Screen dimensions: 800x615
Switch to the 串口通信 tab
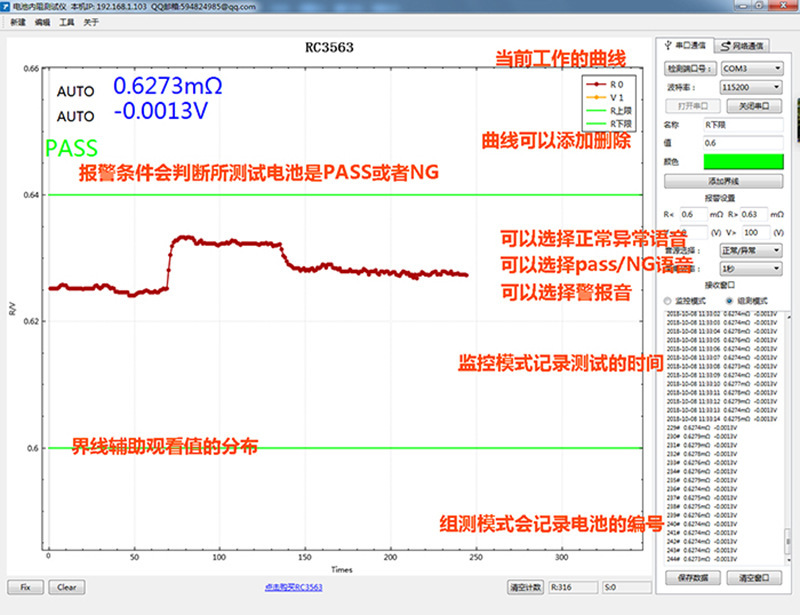tap(685, 45)
